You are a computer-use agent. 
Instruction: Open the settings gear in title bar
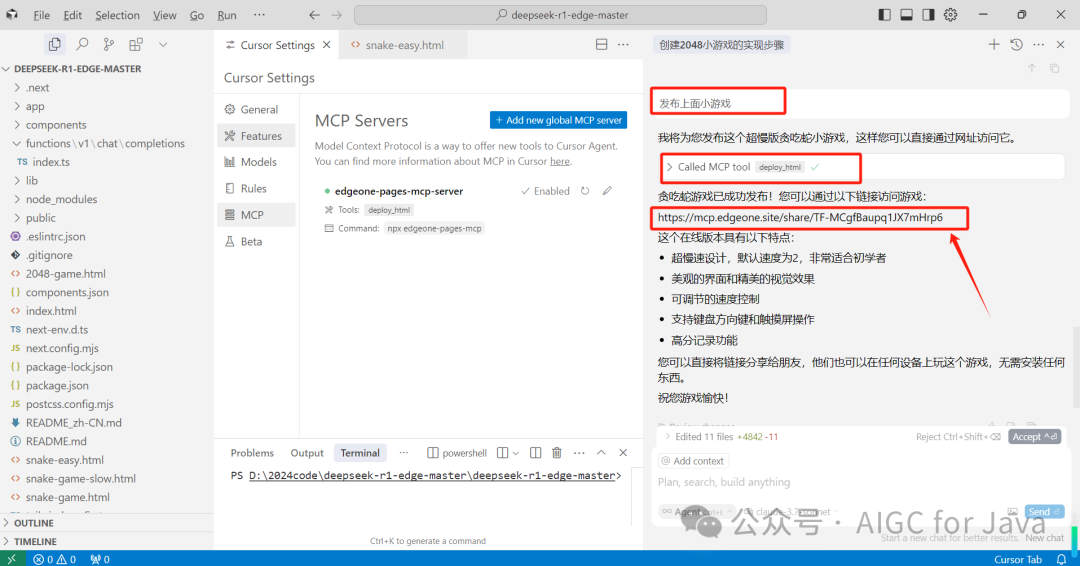951,14
